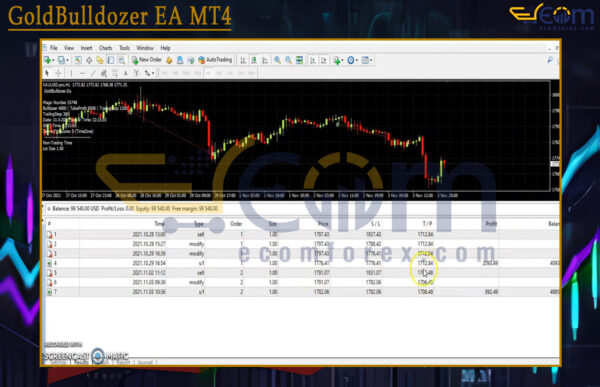This screenshot has height=387, width=600.
Task: Click the S / L column header
Action: [375, 224]
